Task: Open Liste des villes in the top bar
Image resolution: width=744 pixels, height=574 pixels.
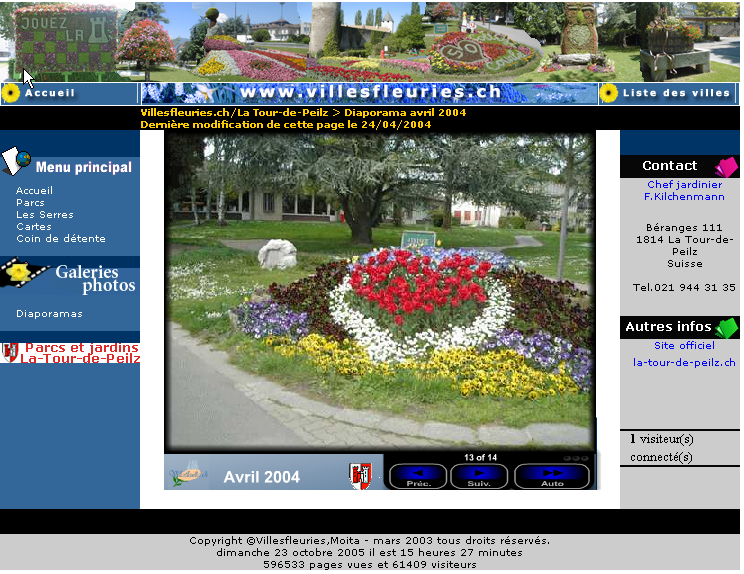Action: pyautogui.click(x=676, y=93)
